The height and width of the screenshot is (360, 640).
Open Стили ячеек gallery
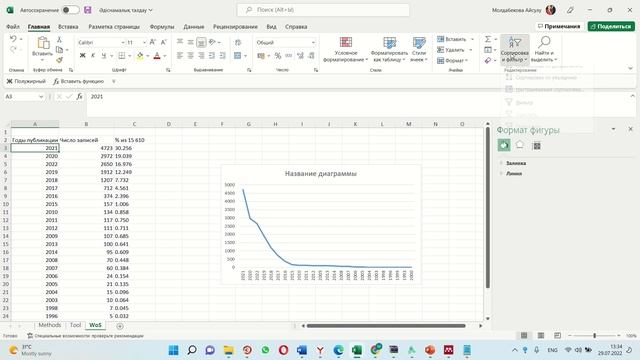click(419, 49)
